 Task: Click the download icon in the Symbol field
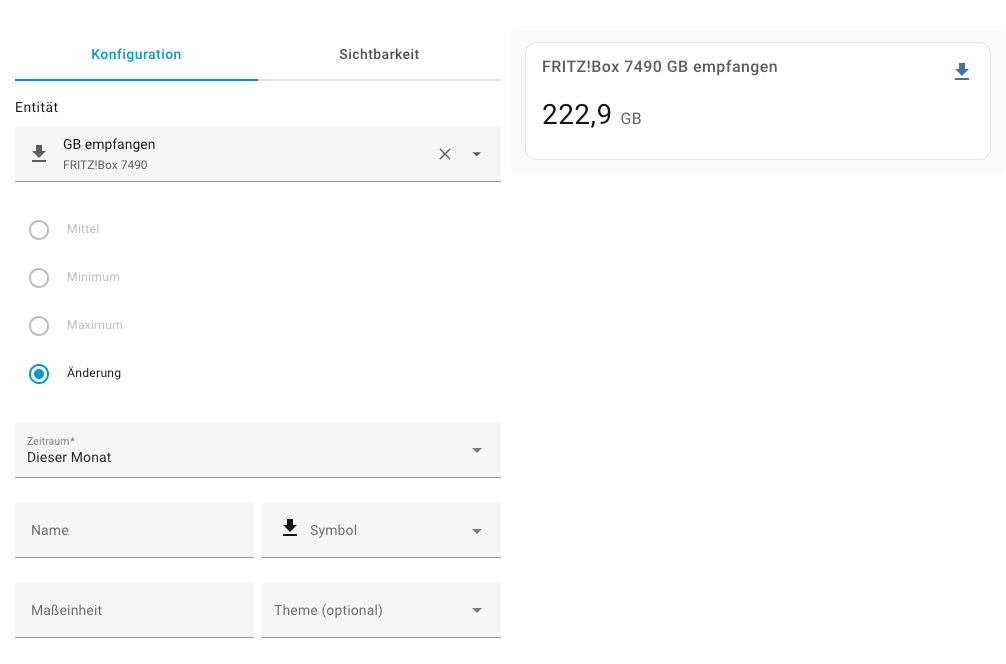(x=290, y=529)
